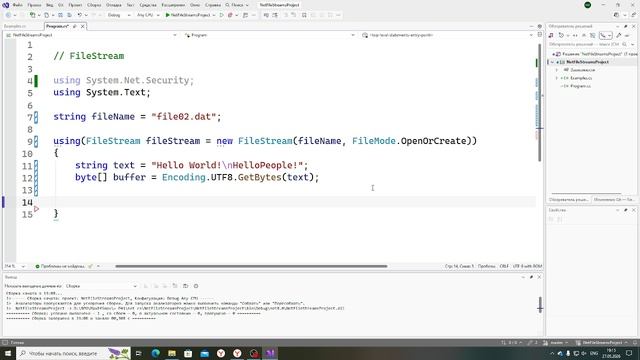Start without debugging outline play icon
Screen dimensions: 640x360
(x=221, y=15)
